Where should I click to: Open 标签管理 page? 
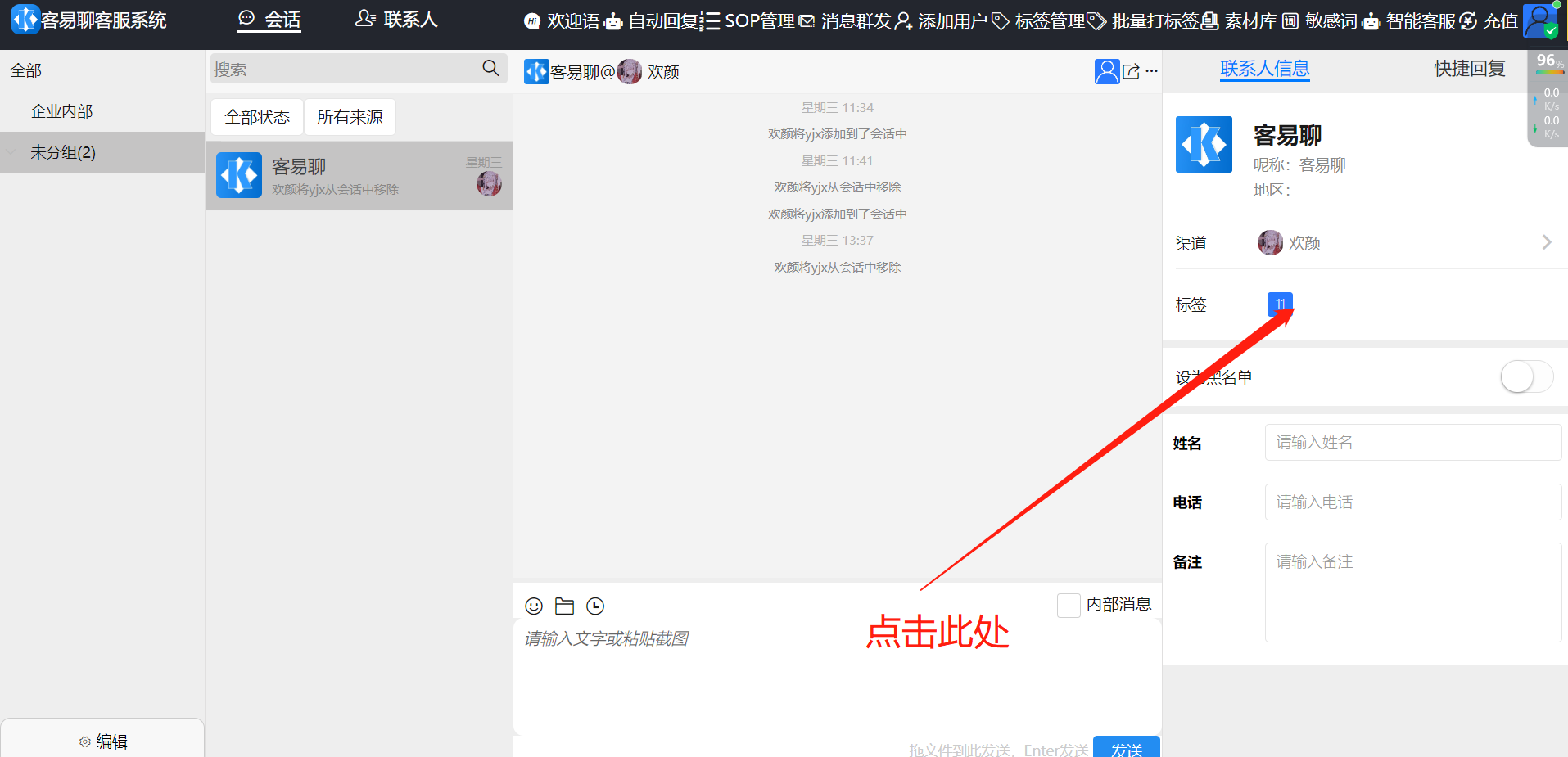1038,21
